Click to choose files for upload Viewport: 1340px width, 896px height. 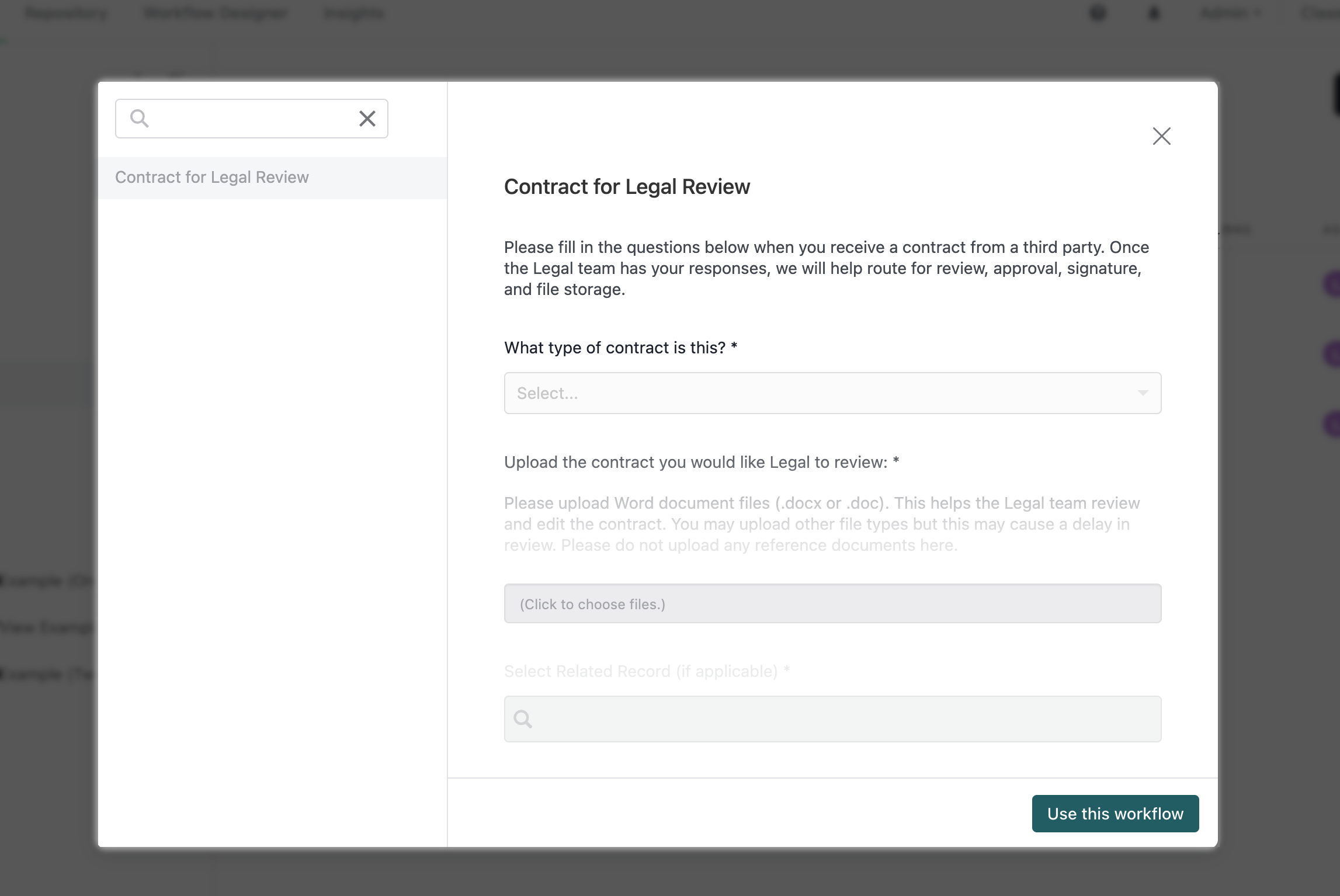(x=832, y=603)
